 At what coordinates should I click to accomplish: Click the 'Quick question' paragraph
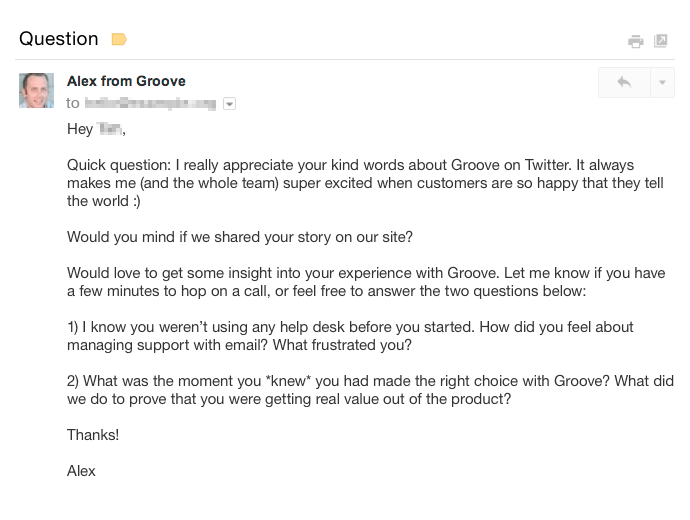pyautogui.click(x=350, y=183)
